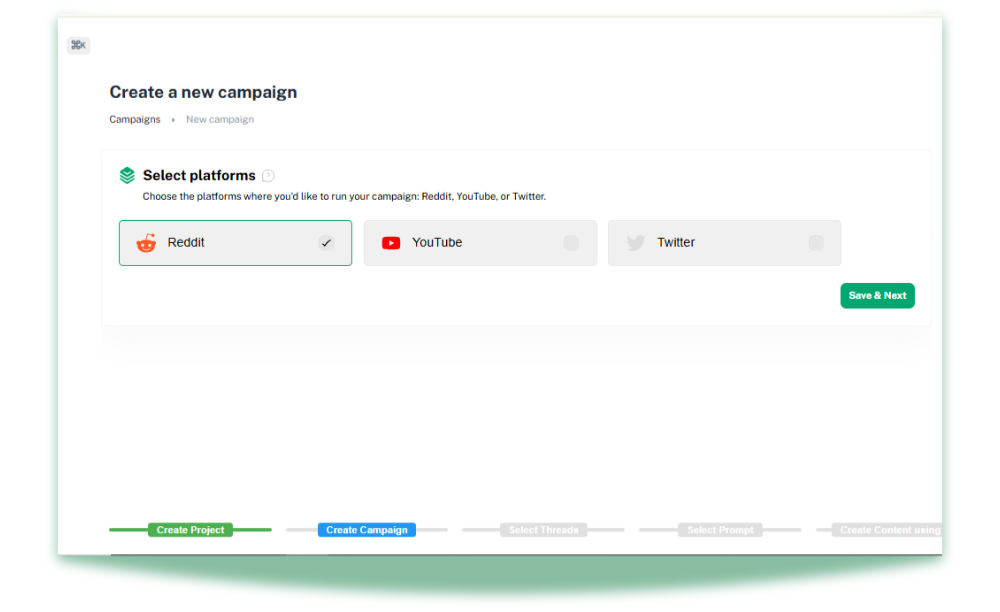Click the Twitter bird logo
Screen dimensions: 1000x612
(636, 243)
